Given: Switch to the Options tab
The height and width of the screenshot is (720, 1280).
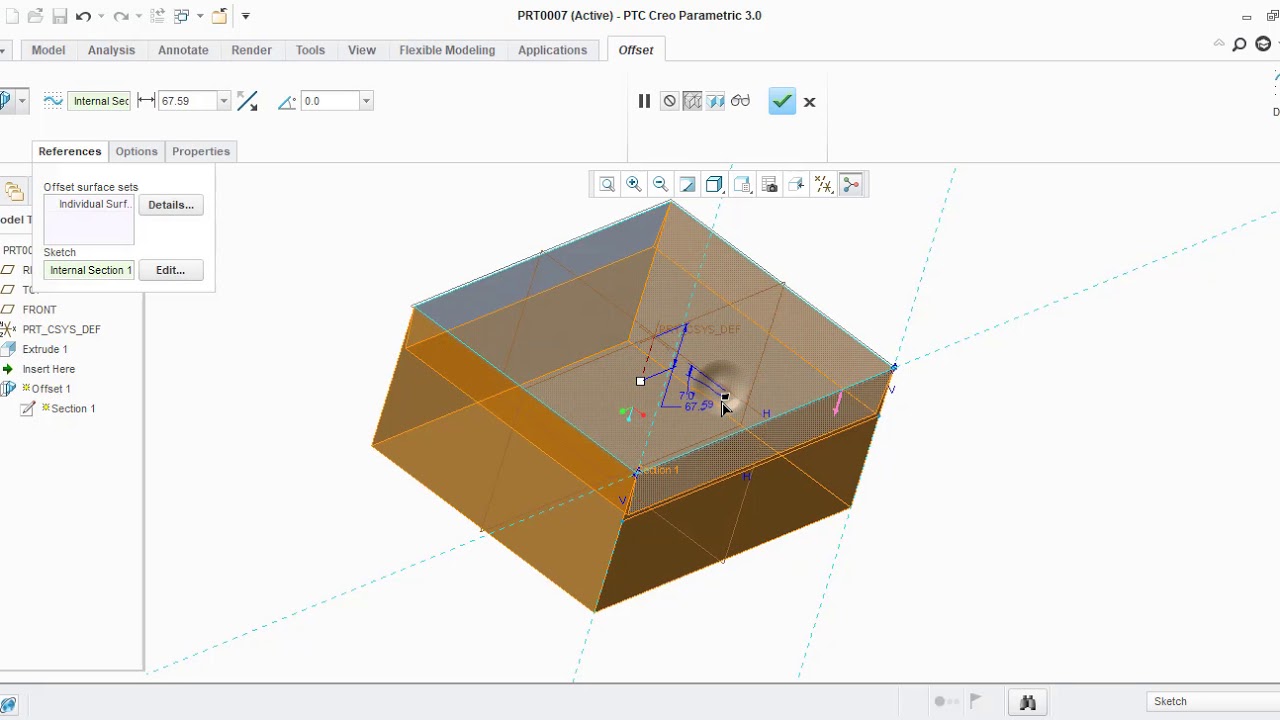Looking at the screenshot, I should (x=136, y=151).
